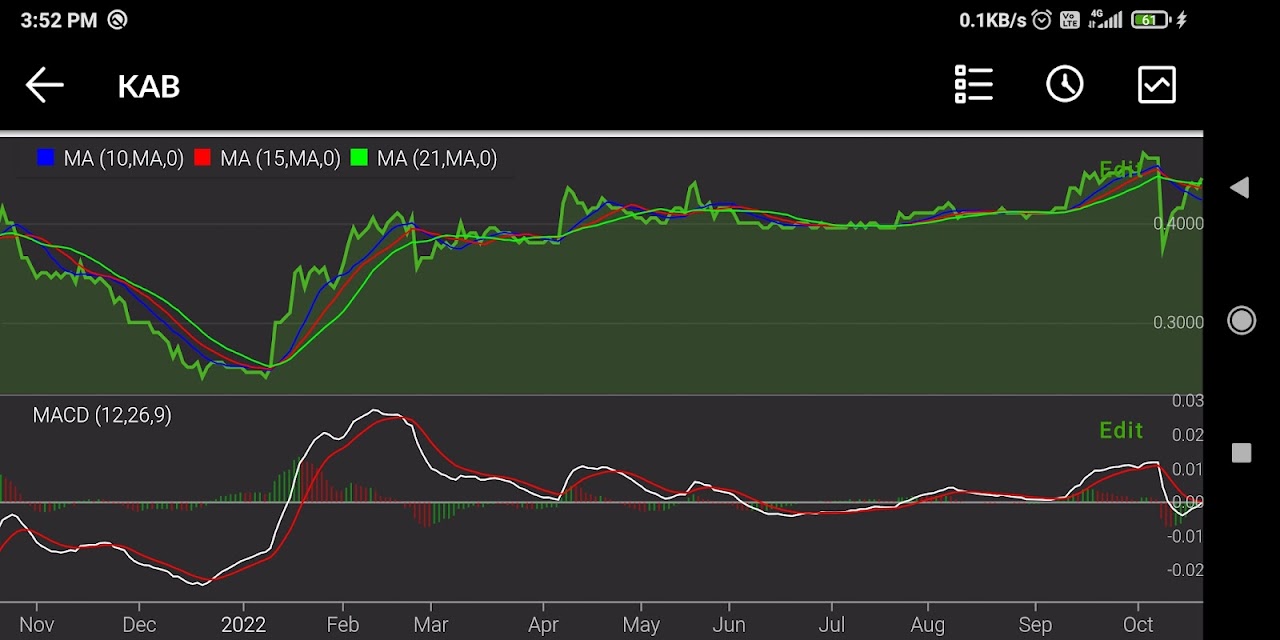Select the blue MA (10,MA,0) swatch
The image size is (1280, 640).
click(x=45, y=158)
